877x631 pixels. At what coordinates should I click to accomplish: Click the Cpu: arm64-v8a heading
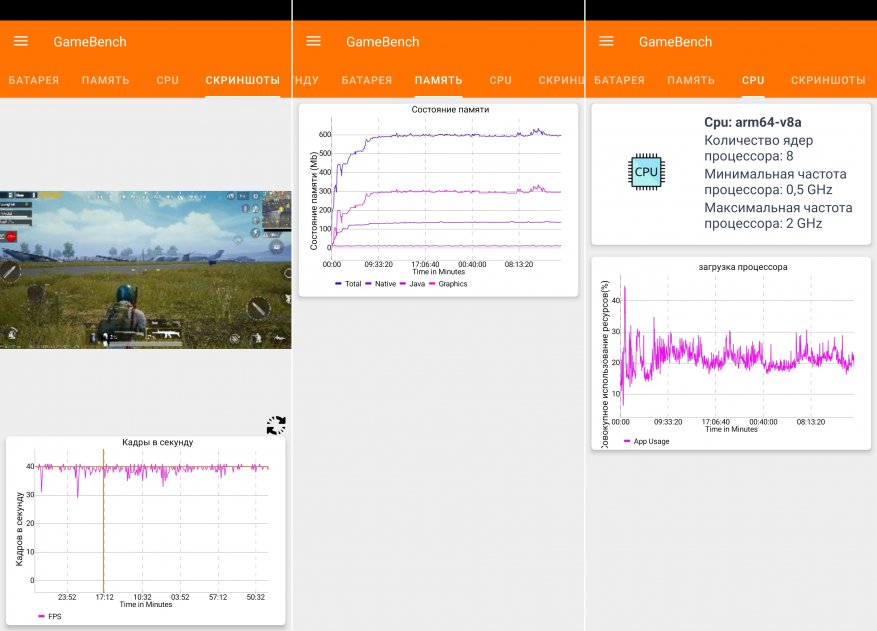(x=752, y=122)
